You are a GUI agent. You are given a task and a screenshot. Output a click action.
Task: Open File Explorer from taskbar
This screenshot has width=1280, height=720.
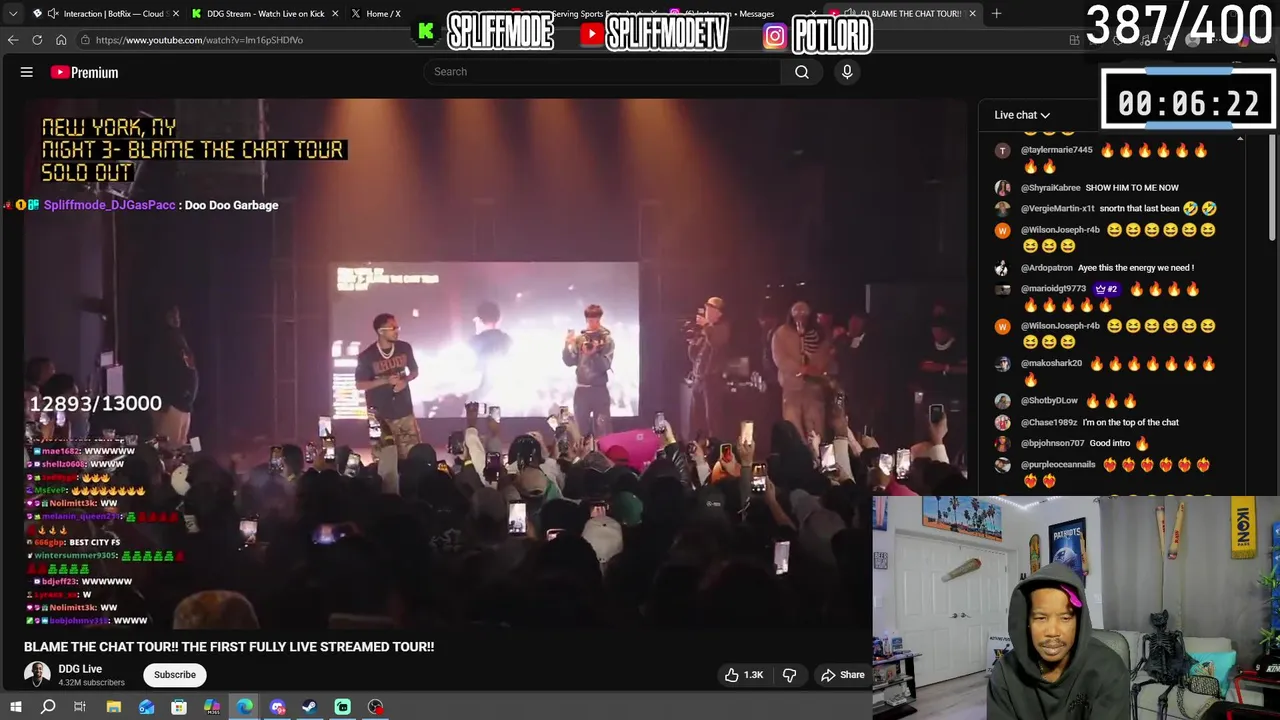click(113, 707)
